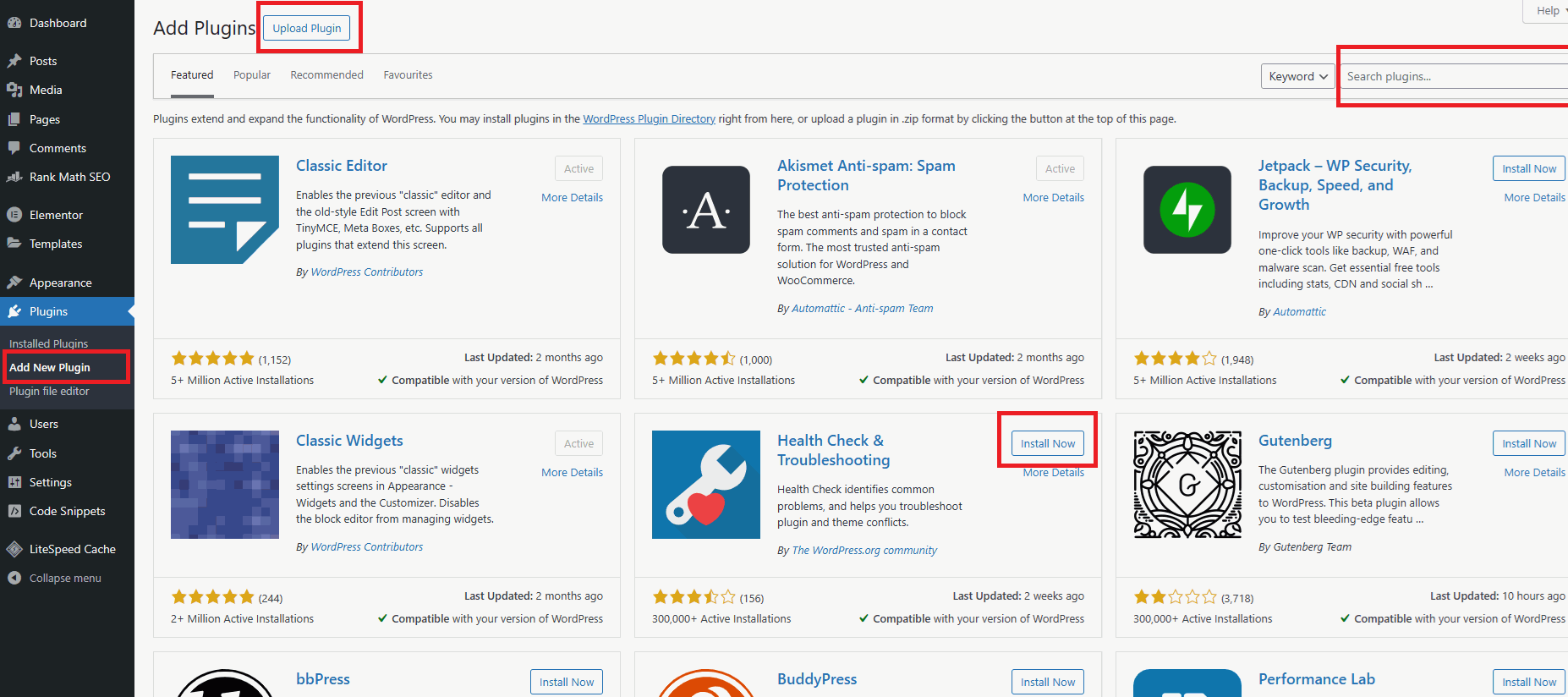Install the Jetpack plugin now
Viewport: 1568px width, 697px height.
coord(1529,168)
